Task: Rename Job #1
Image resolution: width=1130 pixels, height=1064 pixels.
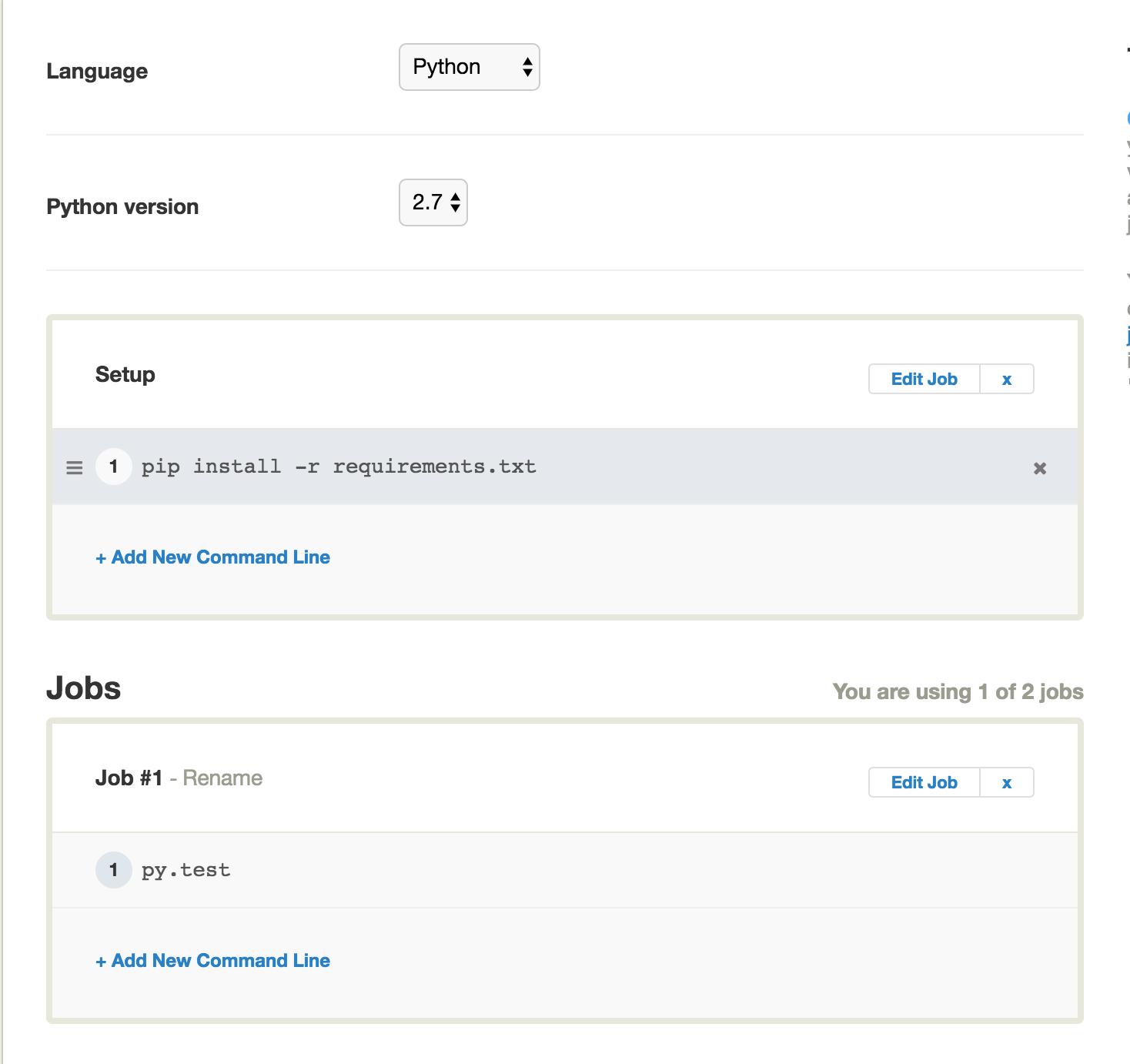Action: point(222,778)
